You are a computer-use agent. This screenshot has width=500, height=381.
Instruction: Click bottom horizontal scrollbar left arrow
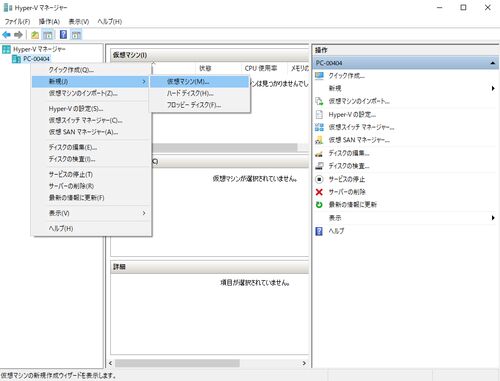[111, 363]
